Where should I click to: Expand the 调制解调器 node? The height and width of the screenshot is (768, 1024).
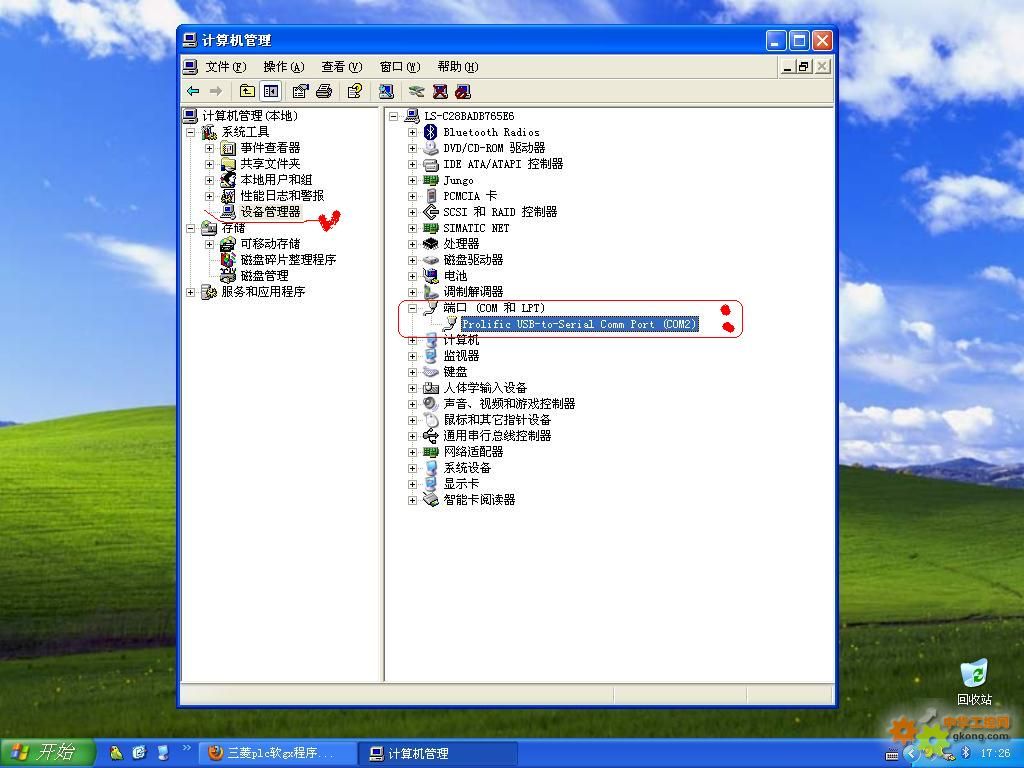412,293
